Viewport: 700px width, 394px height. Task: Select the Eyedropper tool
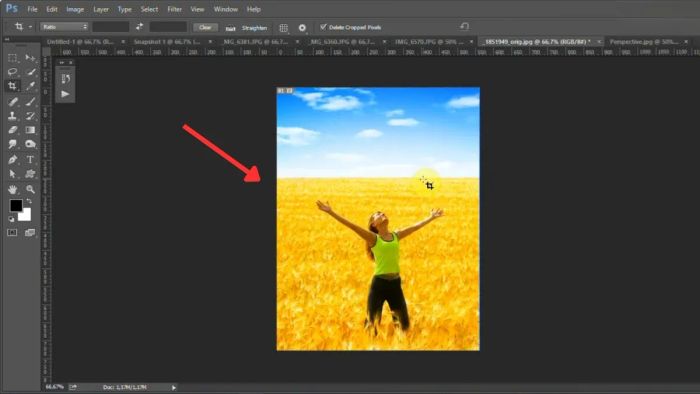[x=30, y=86]
